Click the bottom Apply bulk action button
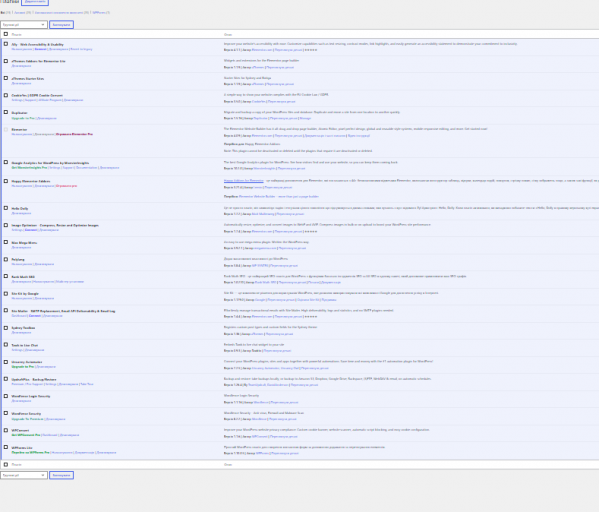The height and width of the screenshot is (512, 599). tap(61, 475)
